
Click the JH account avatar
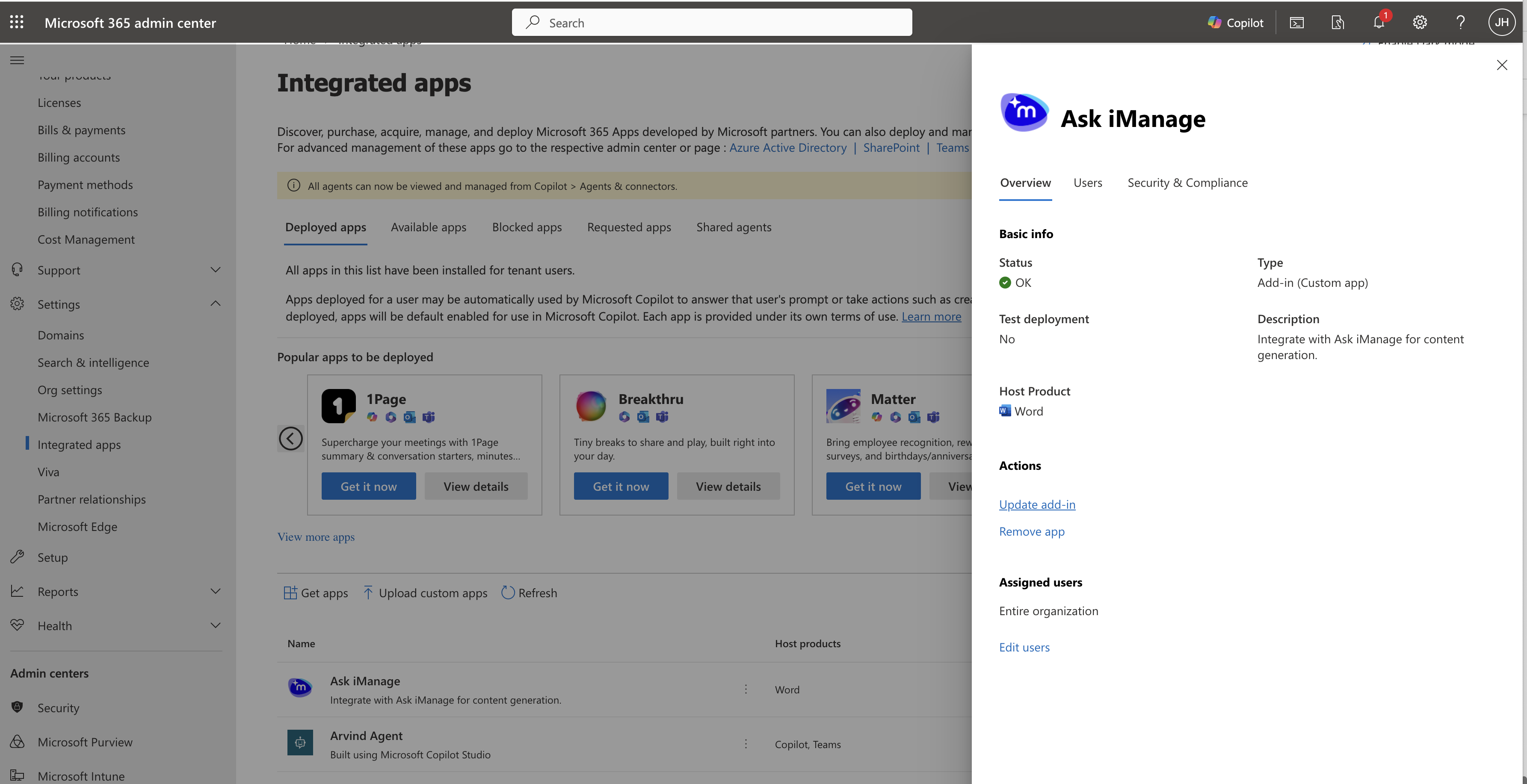pyautogui.click(x=1501, y=23)
